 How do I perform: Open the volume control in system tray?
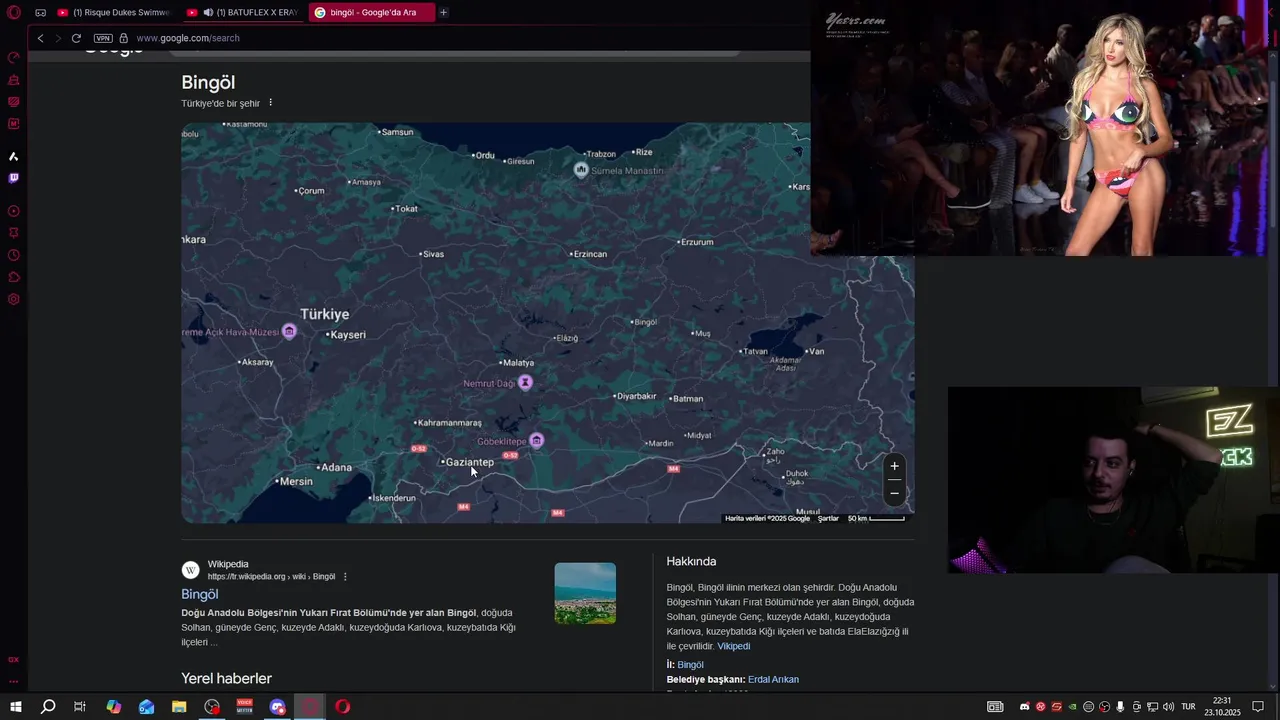(1168, 707)
